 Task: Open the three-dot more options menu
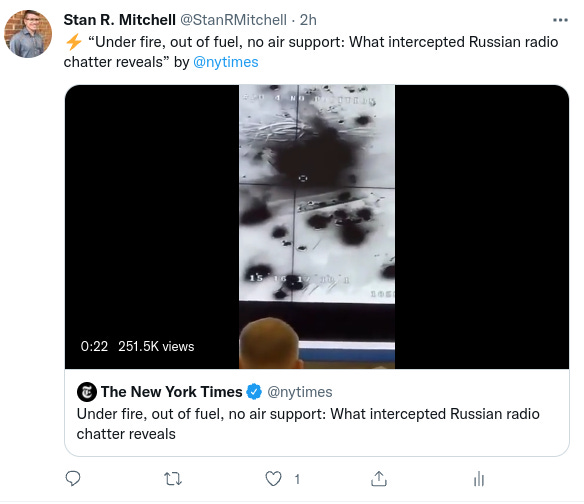tap(560, 20)
